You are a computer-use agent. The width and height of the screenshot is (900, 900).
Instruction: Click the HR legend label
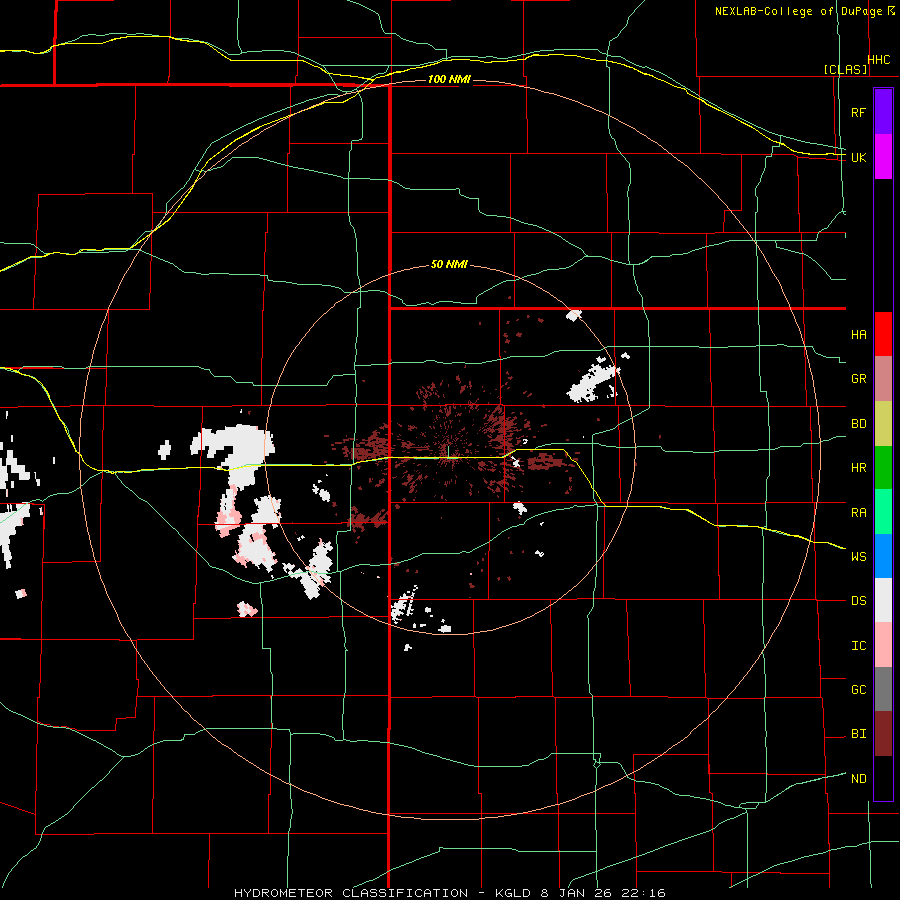859,468
